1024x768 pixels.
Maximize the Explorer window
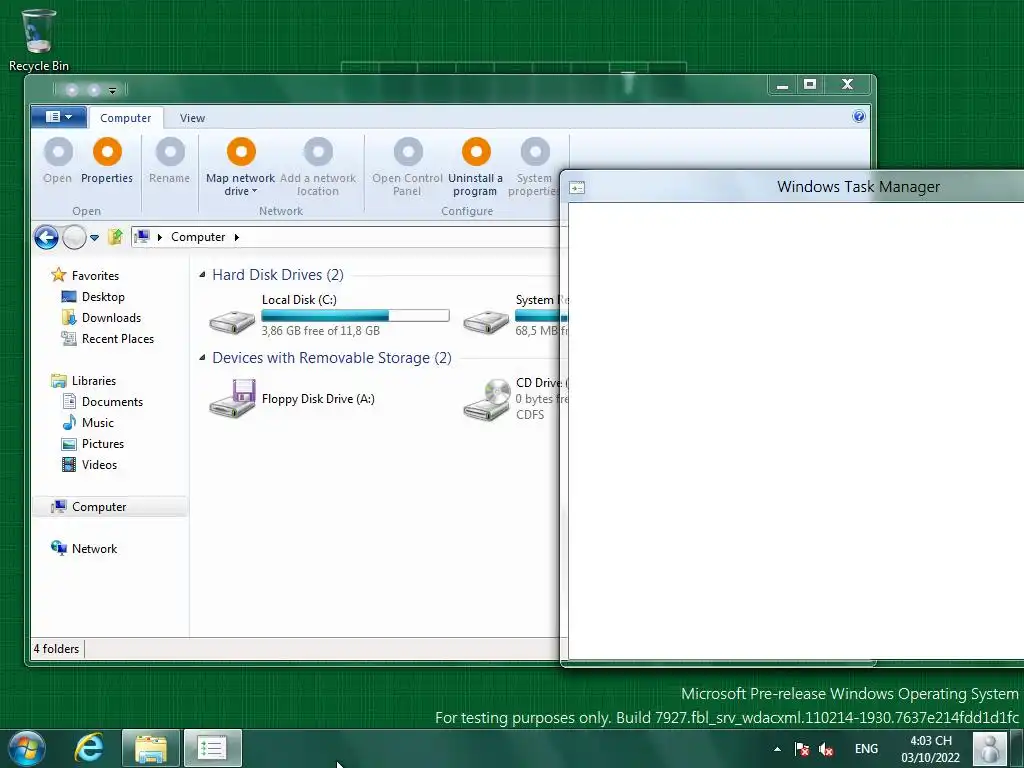[810, 84]
